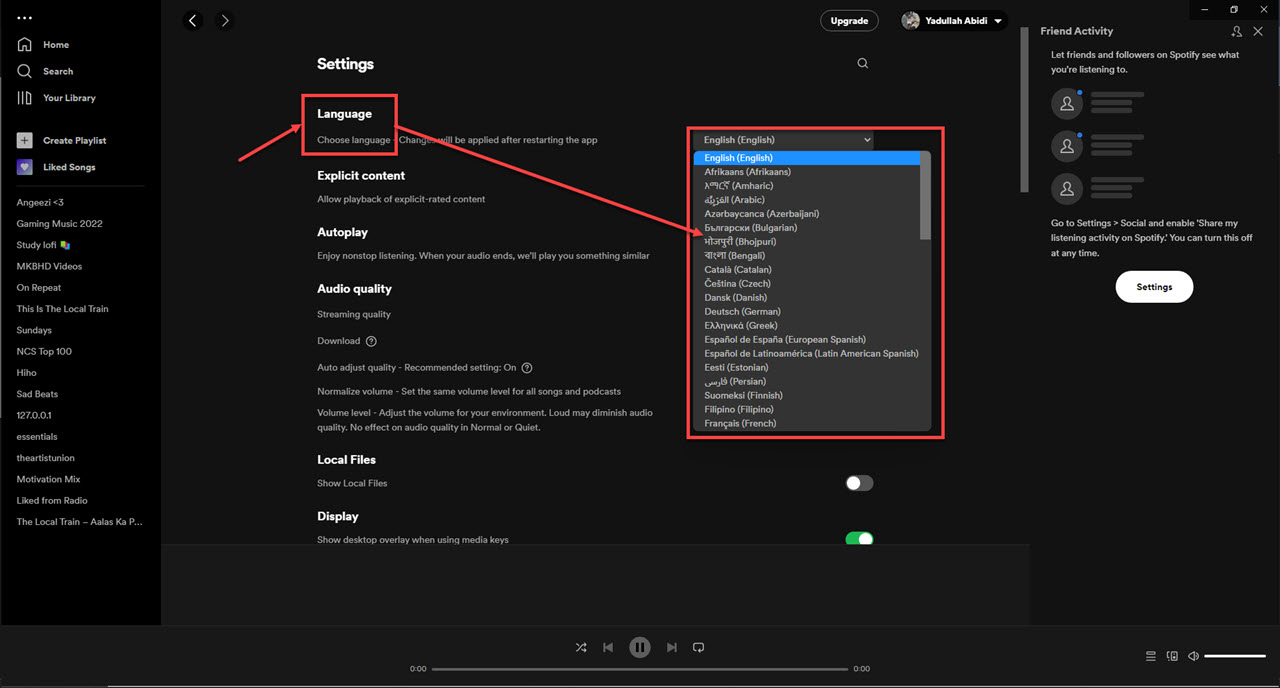
Task: Select the Create Playlist icon
Action: tap(24, 140)
